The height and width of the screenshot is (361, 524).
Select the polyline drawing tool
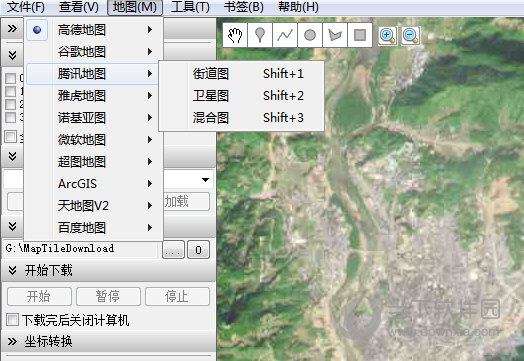[x=285, y=35]
